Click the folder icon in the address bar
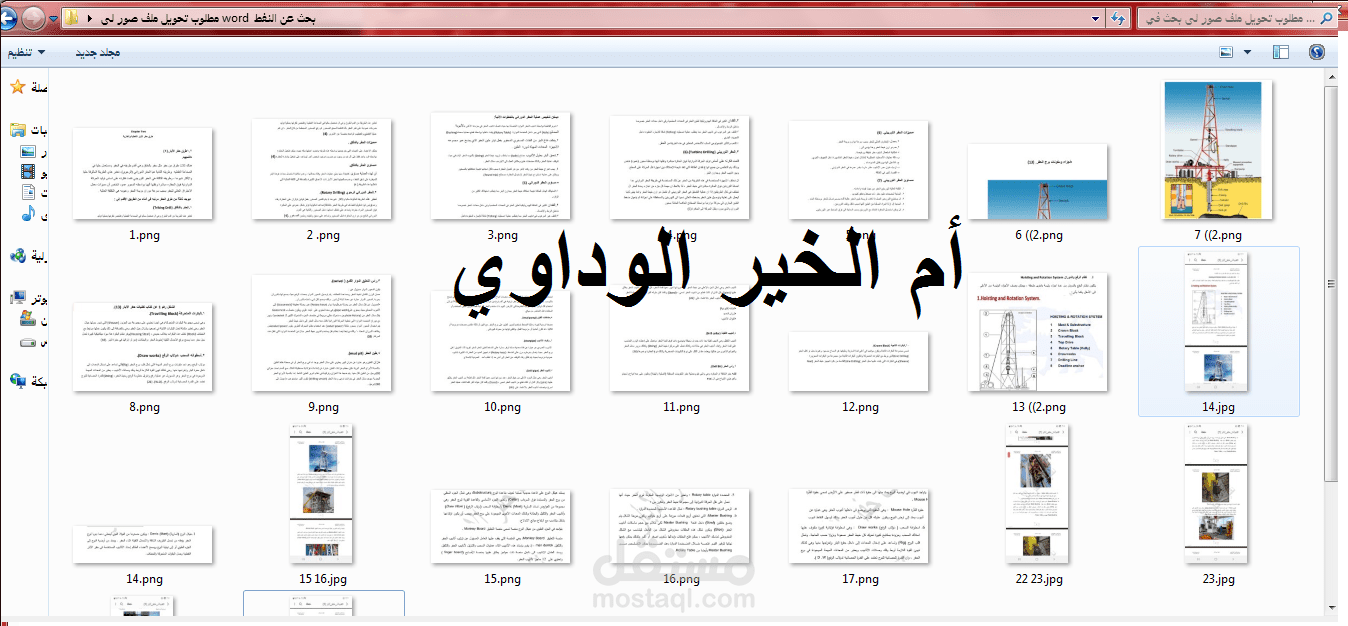The height and width of the screenshot is (626, 1348). [x=73, y=18]
